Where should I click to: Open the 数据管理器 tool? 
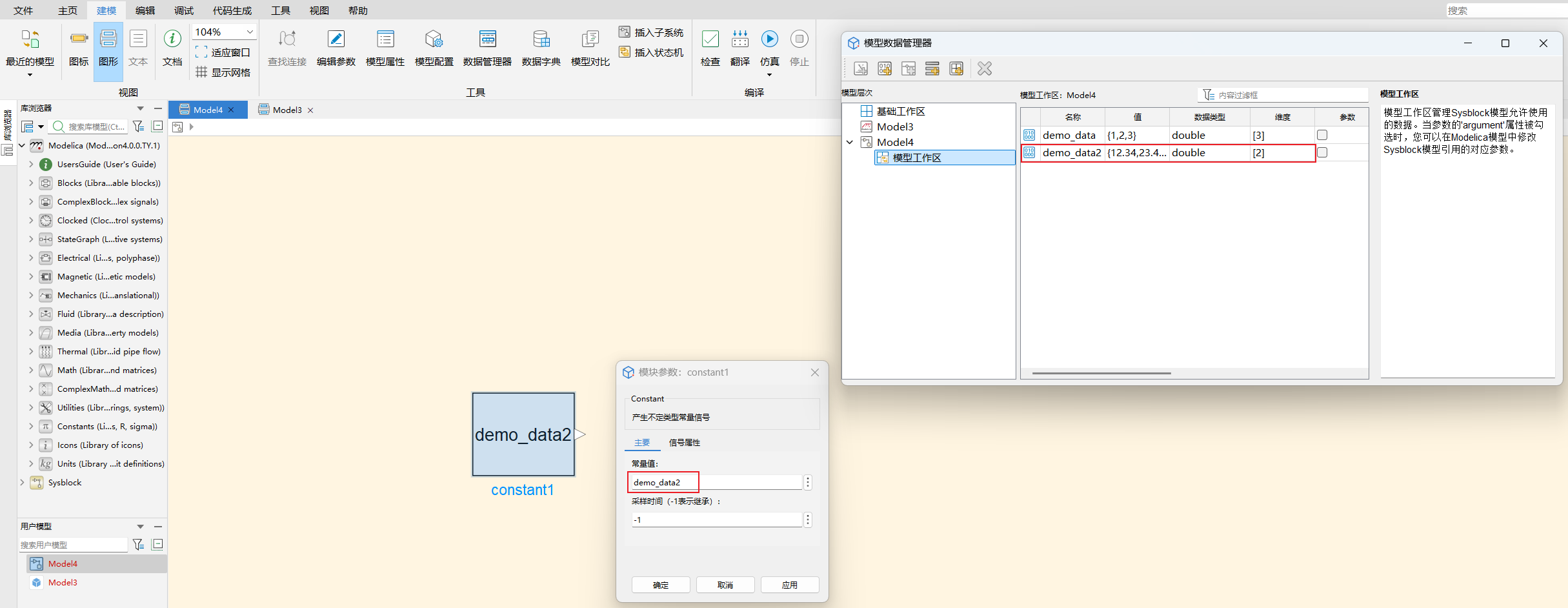pos(487,39)
